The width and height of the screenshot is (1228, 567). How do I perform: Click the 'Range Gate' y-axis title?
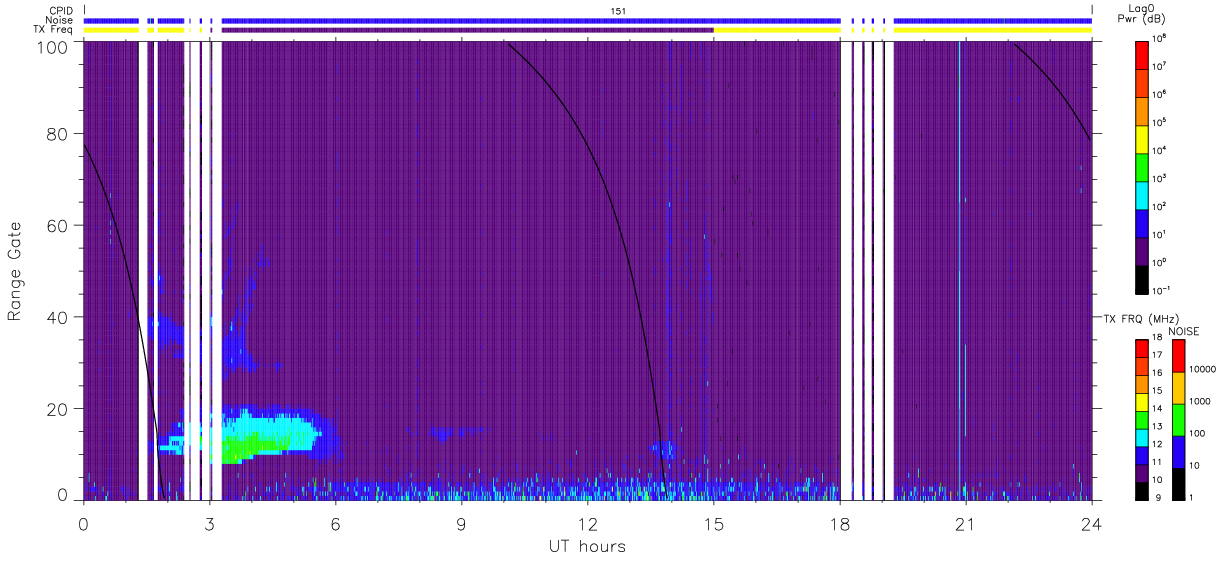[x=15, y=270]
